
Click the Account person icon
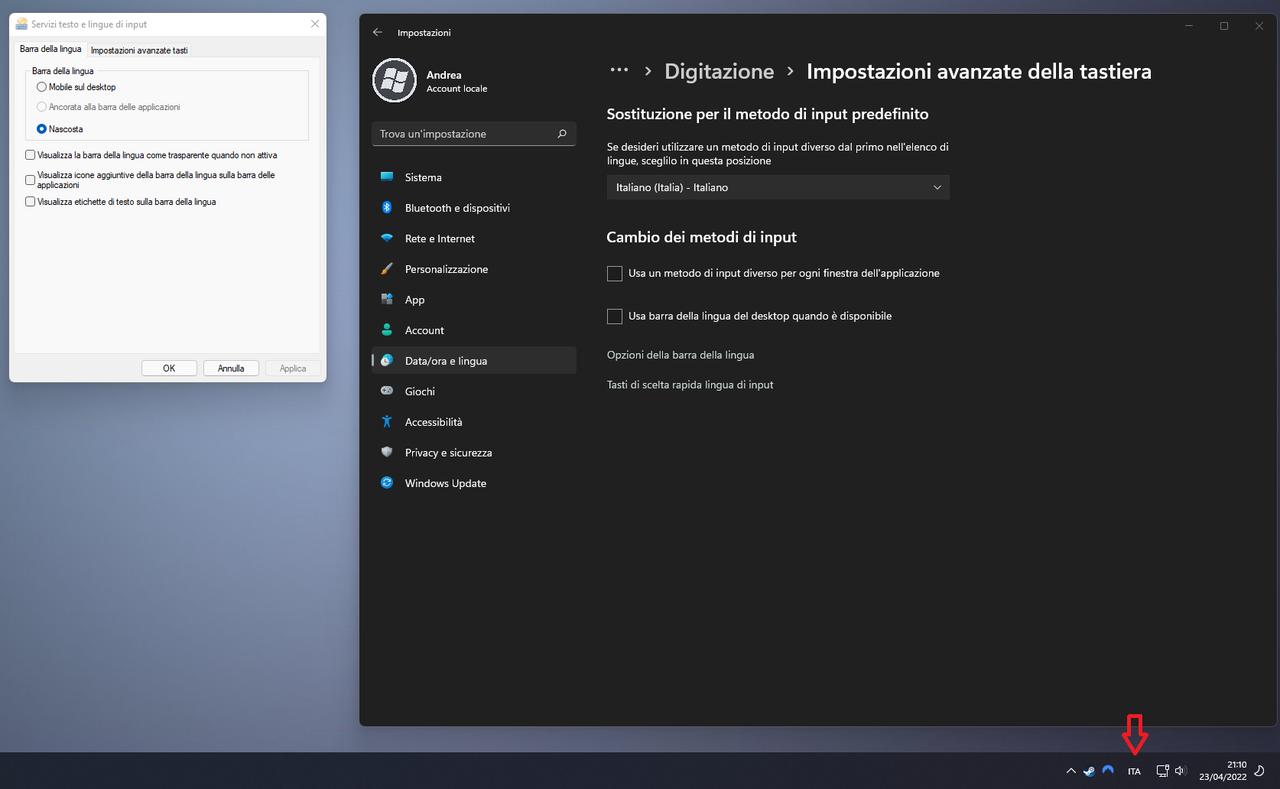pos(387,330)
